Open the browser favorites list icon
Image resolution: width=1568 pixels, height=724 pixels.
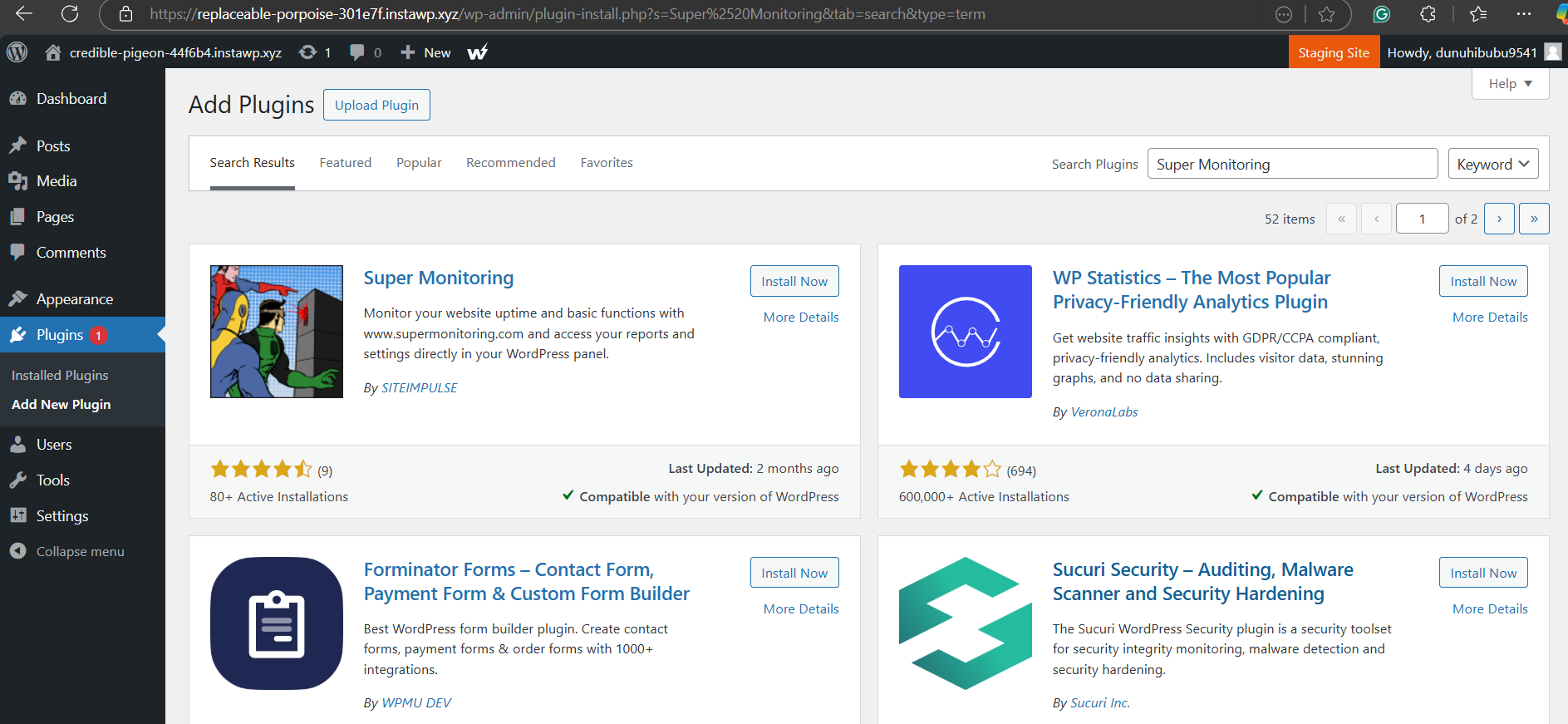coord(1478,14)
